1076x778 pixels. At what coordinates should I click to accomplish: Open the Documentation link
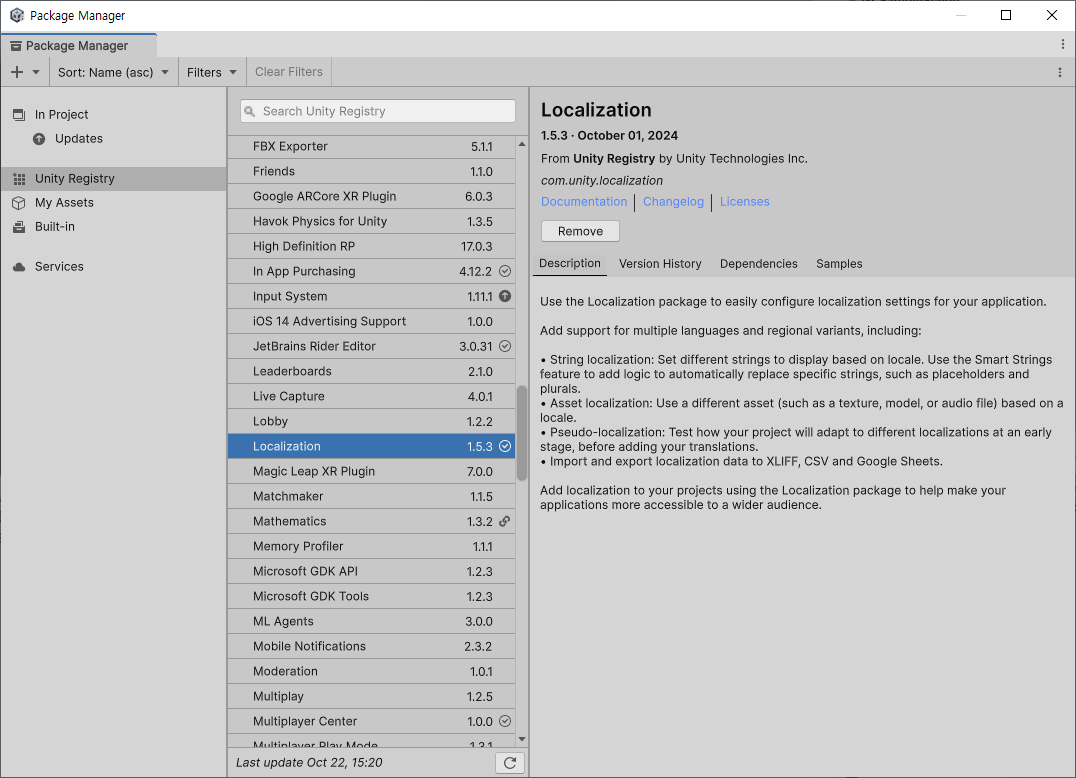pos(584,202)
